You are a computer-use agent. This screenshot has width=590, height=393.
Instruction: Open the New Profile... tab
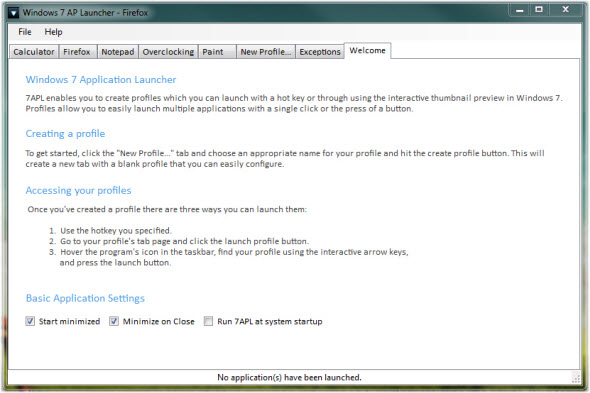(266, 52)
